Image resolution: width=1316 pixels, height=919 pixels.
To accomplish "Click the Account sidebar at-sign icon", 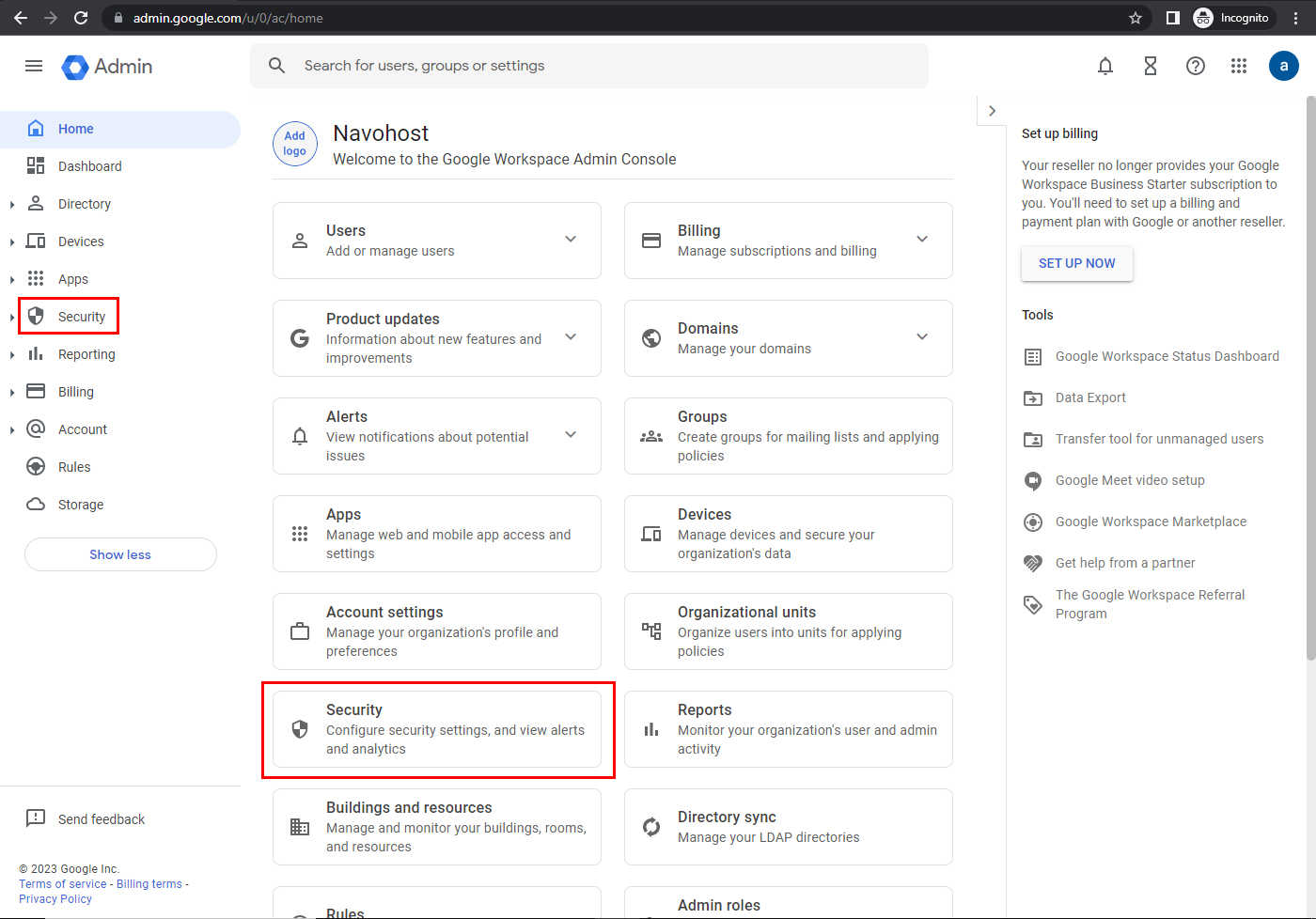I will click(x=36, y=428).
